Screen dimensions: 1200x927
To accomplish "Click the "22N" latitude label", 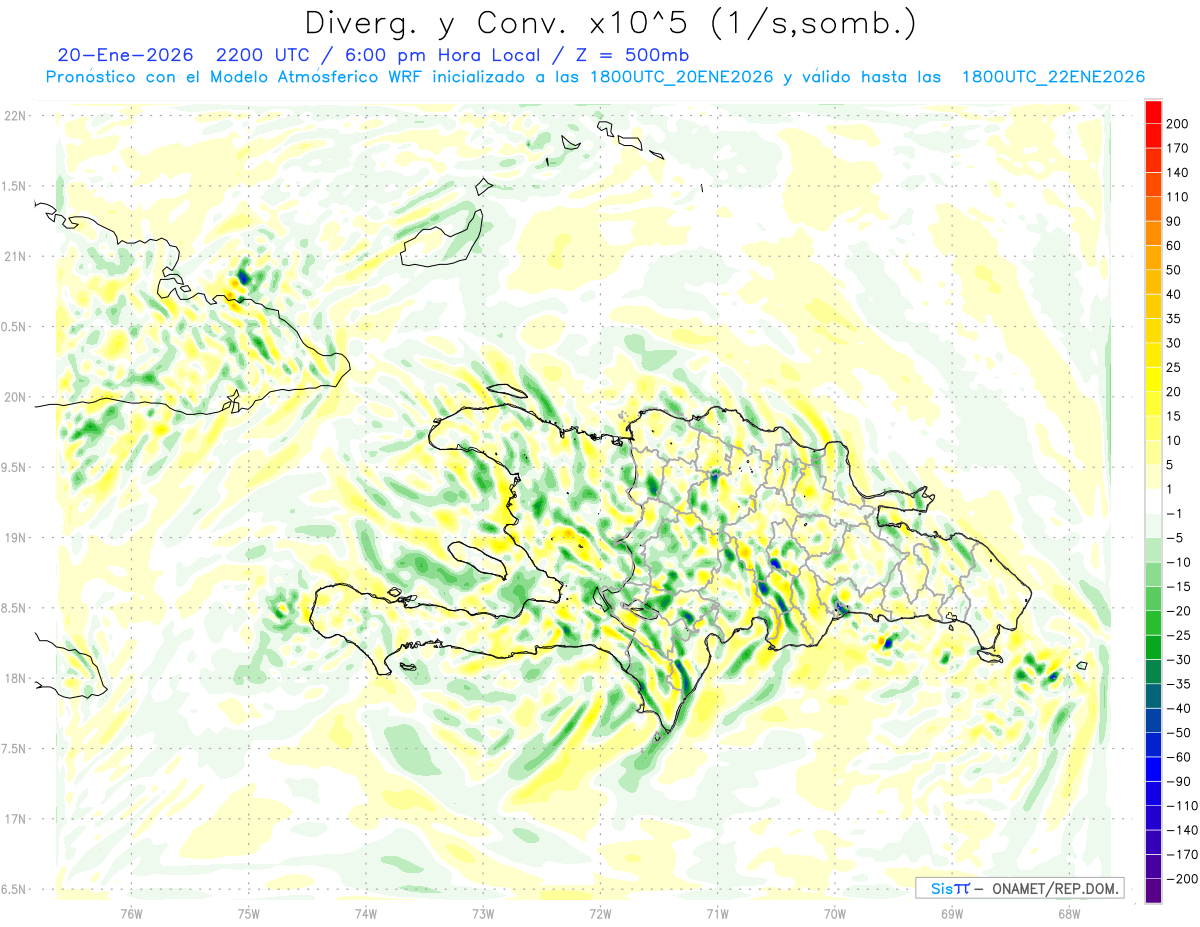I will [14, 116].
